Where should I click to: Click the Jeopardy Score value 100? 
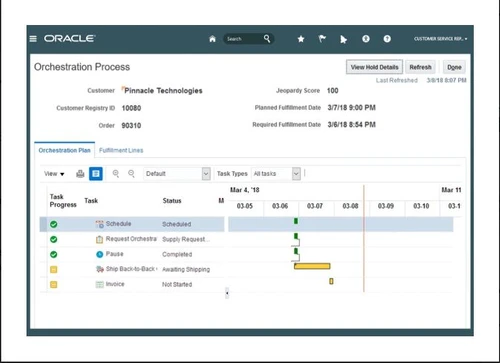click(x=332, y=91)
